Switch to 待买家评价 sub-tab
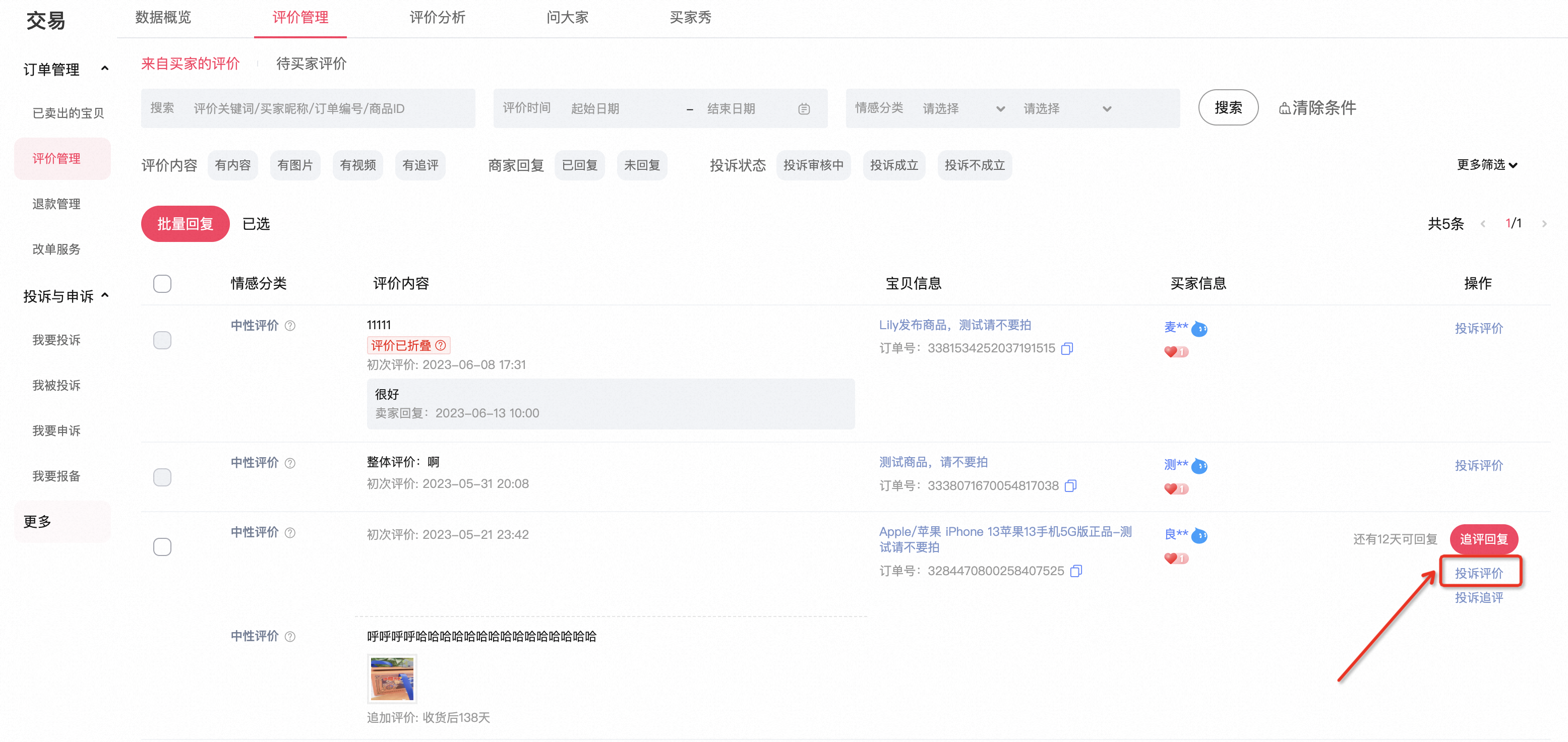Viewport: 1568px width, 742px height. (x=311, y=64)
